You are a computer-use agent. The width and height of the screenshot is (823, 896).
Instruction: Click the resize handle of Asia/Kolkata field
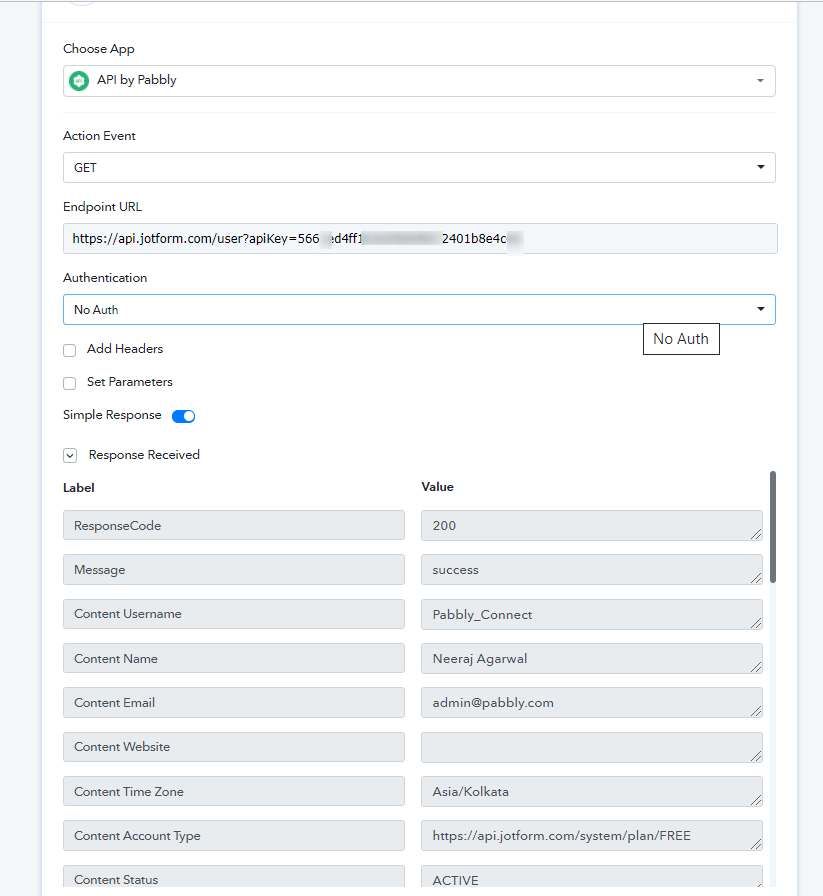coord(756,800)
